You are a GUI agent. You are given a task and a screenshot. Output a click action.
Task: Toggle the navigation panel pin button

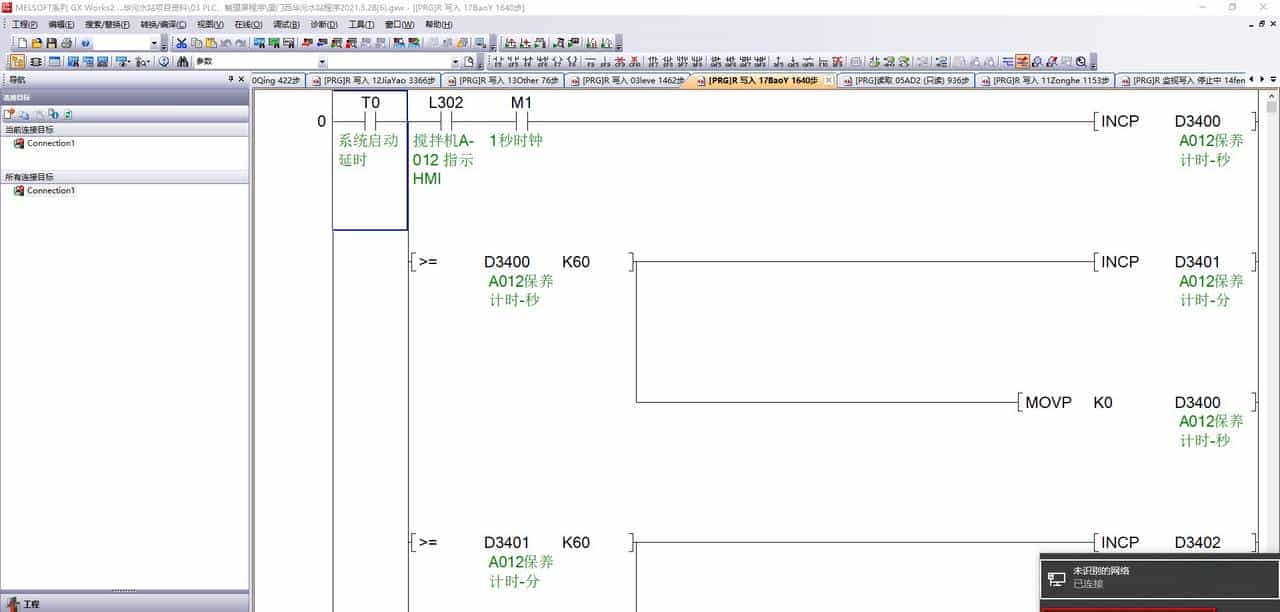click(x=230, y=79)
